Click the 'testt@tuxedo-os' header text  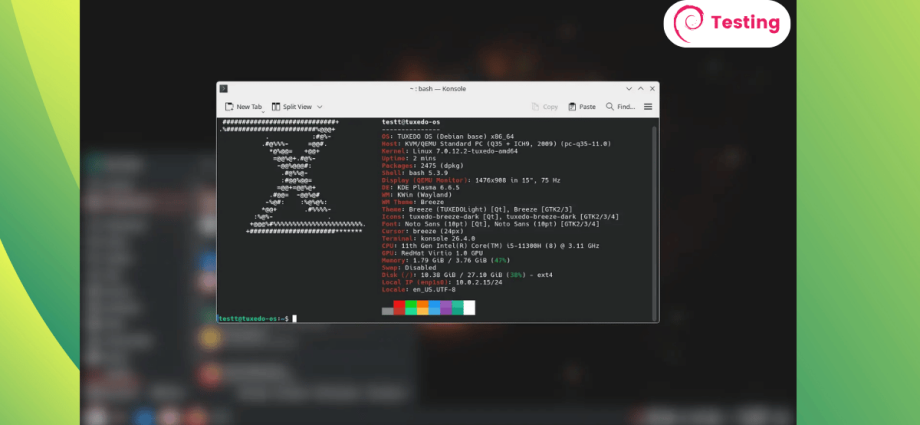411,122
